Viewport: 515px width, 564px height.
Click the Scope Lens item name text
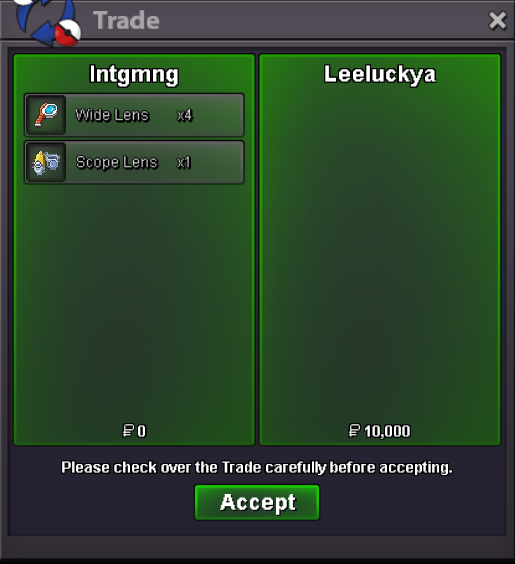pyautogui.click(x=117, y=162)
